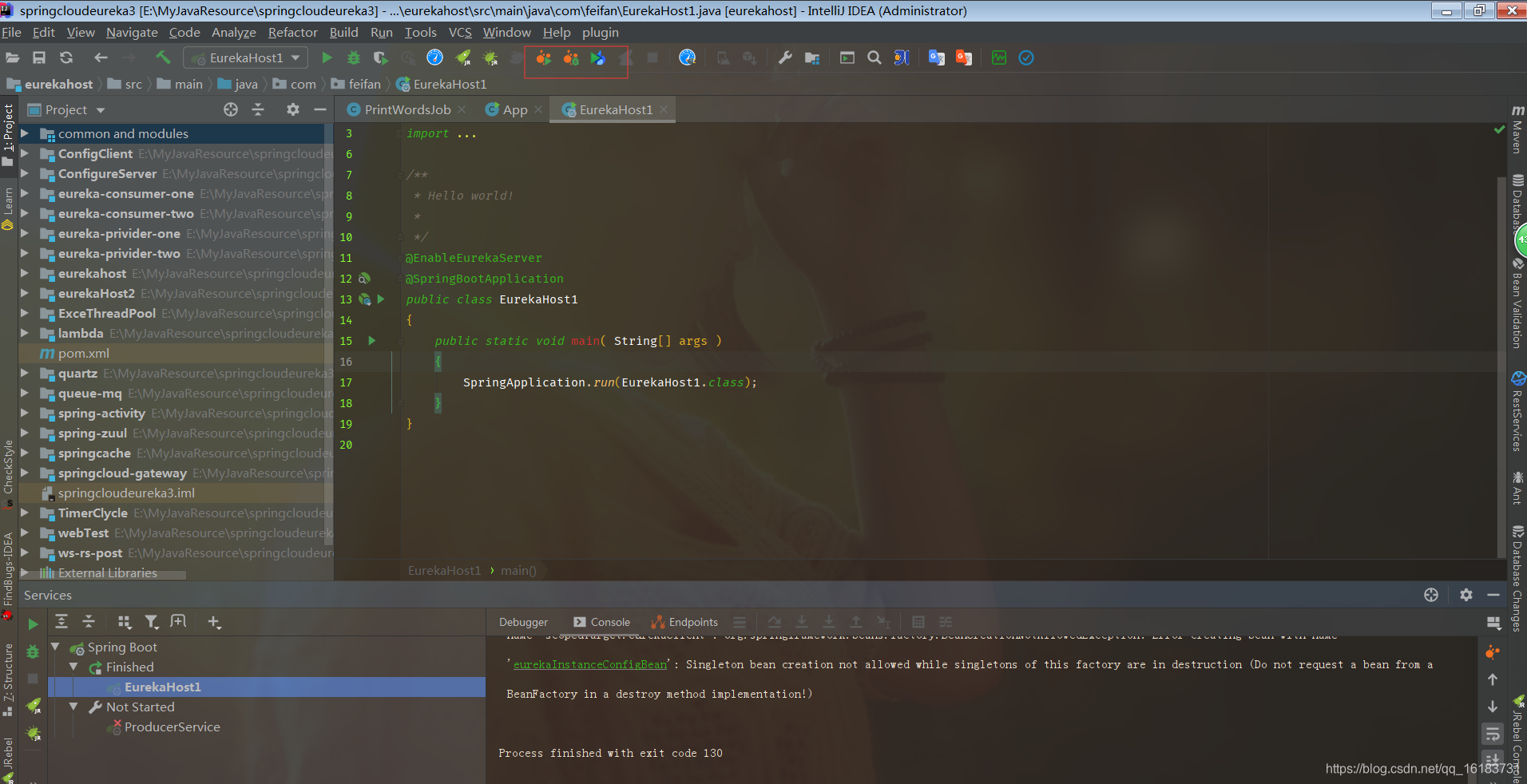Image resolution: width=1527 pixels, height=784 pixels.
Task: Hide the Project panel with minus icon
Action: click(x=320, y=109)
